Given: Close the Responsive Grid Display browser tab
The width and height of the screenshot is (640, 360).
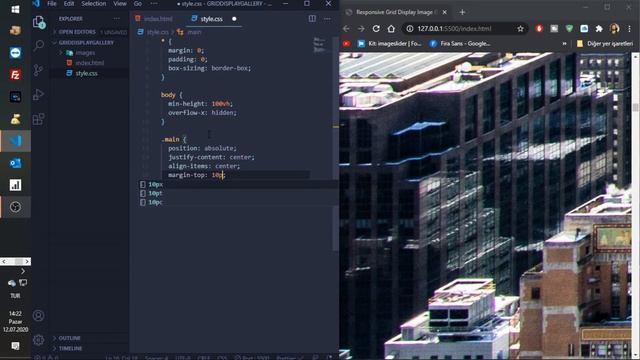Looking at the screenshot, I should click(444, 12).
